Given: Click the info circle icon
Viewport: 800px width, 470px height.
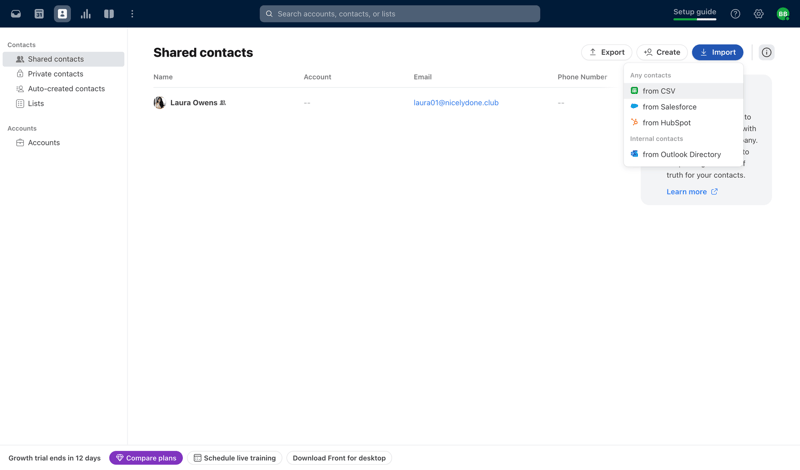Looking at the screenshot, I should [x=766, y=52].
